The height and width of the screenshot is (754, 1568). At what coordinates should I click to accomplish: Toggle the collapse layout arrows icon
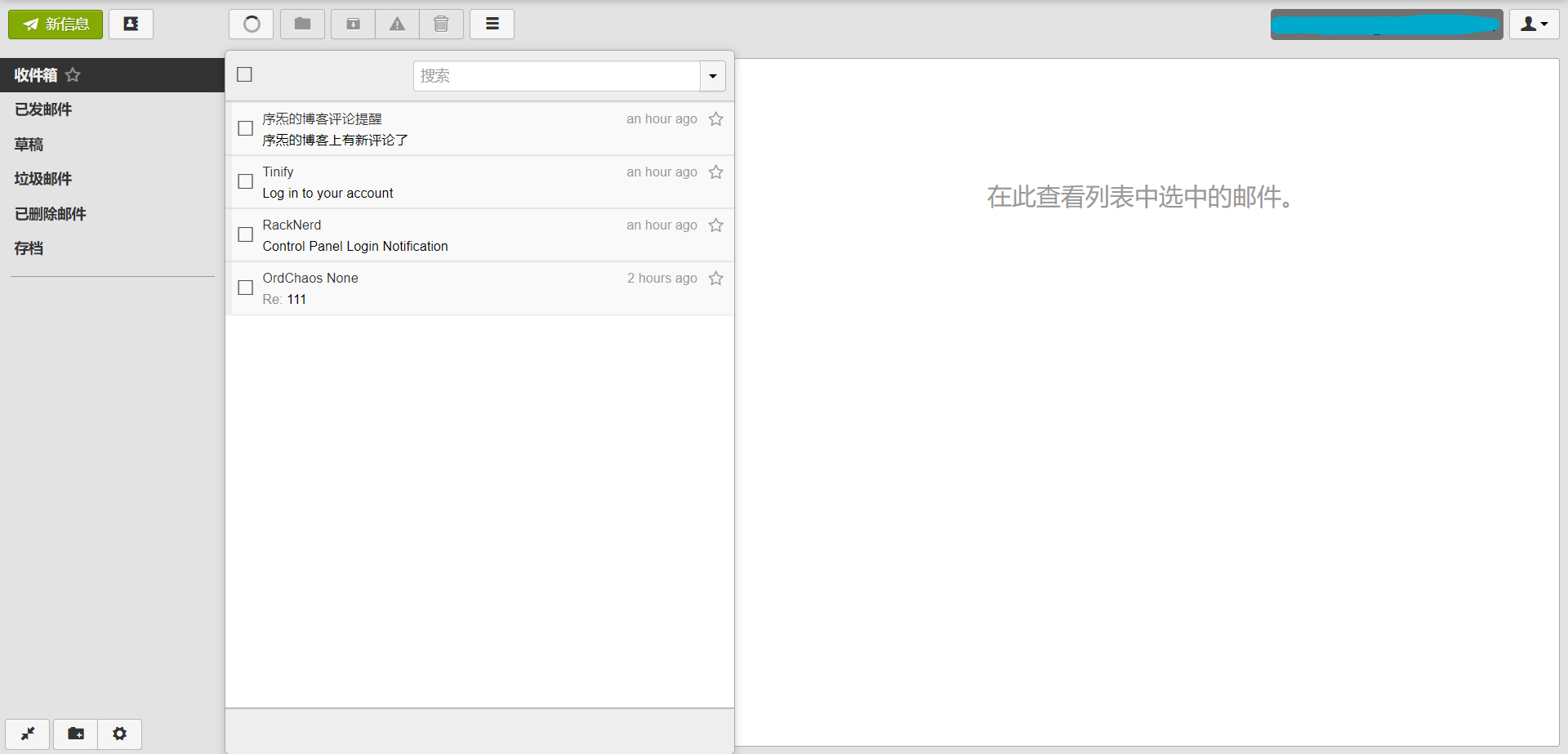point(28,734)
